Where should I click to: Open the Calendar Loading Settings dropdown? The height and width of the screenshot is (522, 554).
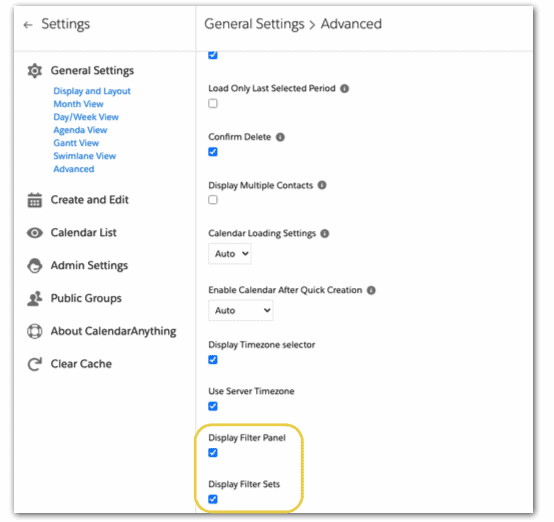click(x=230, y=254)
